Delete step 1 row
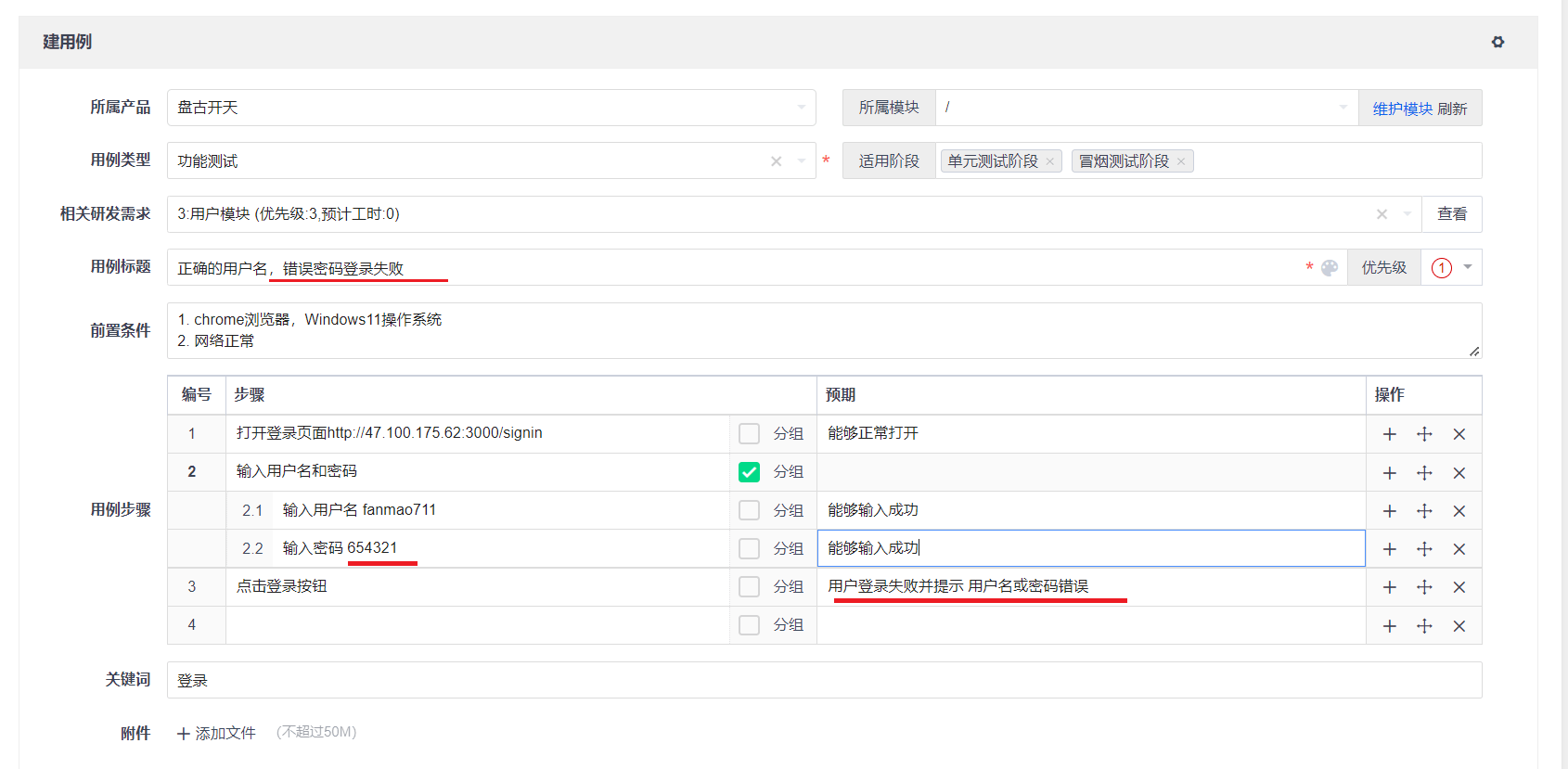The height and width of the screenshot is (769, 1568). 1459,434
